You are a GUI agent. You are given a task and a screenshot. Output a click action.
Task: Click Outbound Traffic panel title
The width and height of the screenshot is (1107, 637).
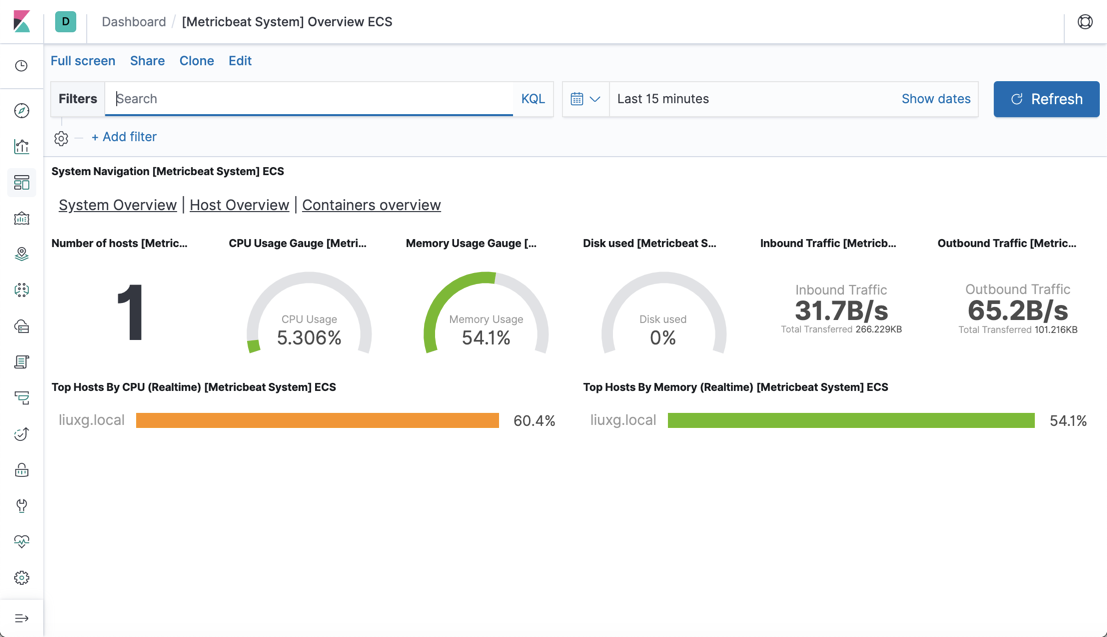1007,243
